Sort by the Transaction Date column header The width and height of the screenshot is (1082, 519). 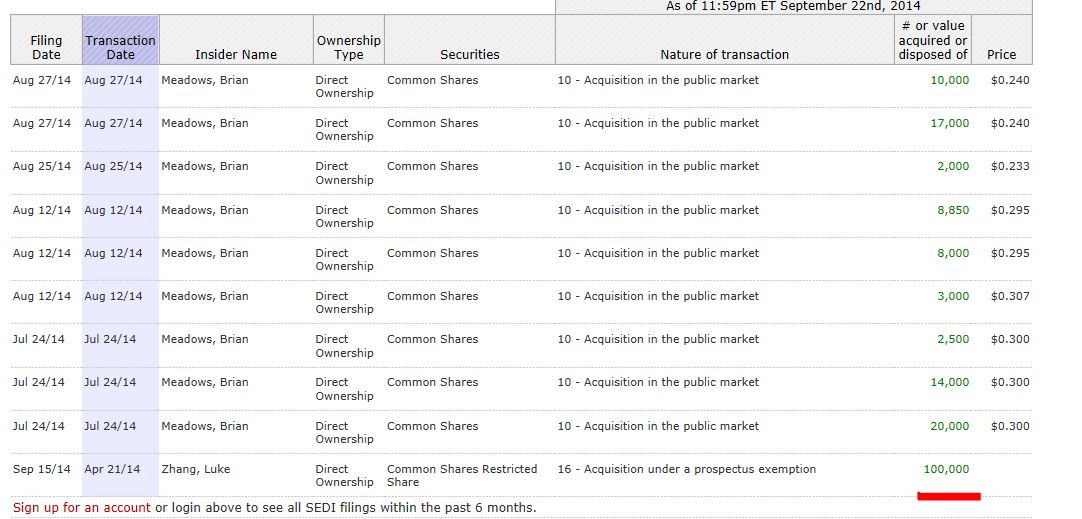120,47
